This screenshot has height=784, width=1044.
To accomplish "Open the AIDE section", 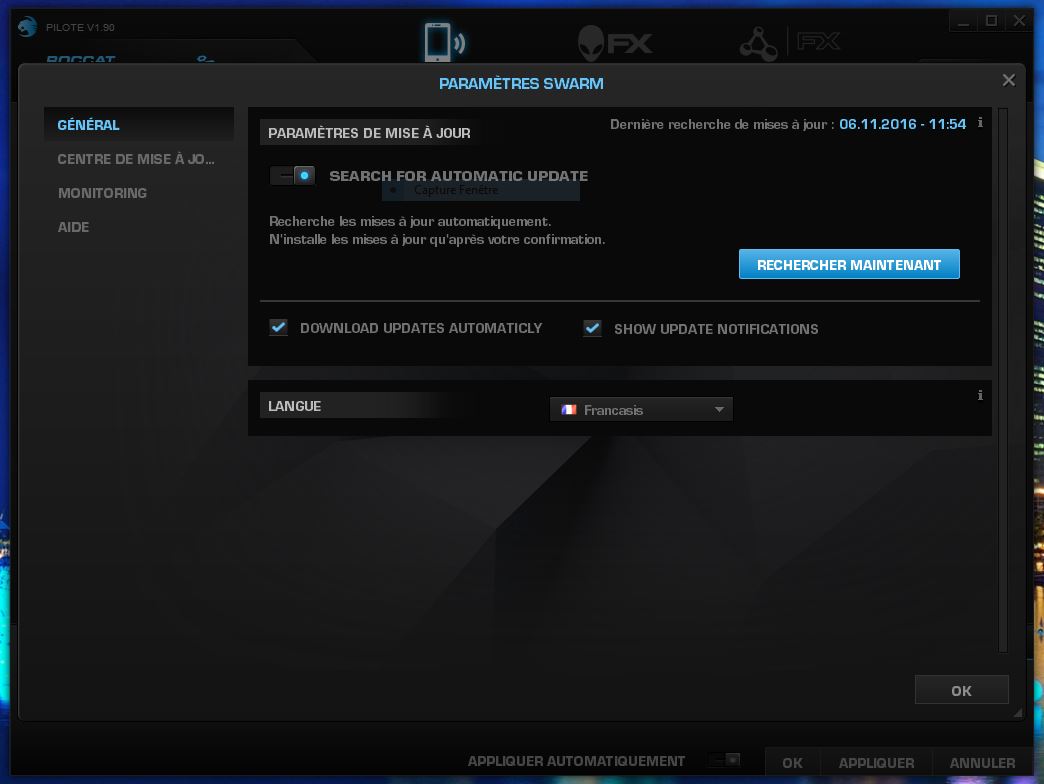I will point(73,227).
